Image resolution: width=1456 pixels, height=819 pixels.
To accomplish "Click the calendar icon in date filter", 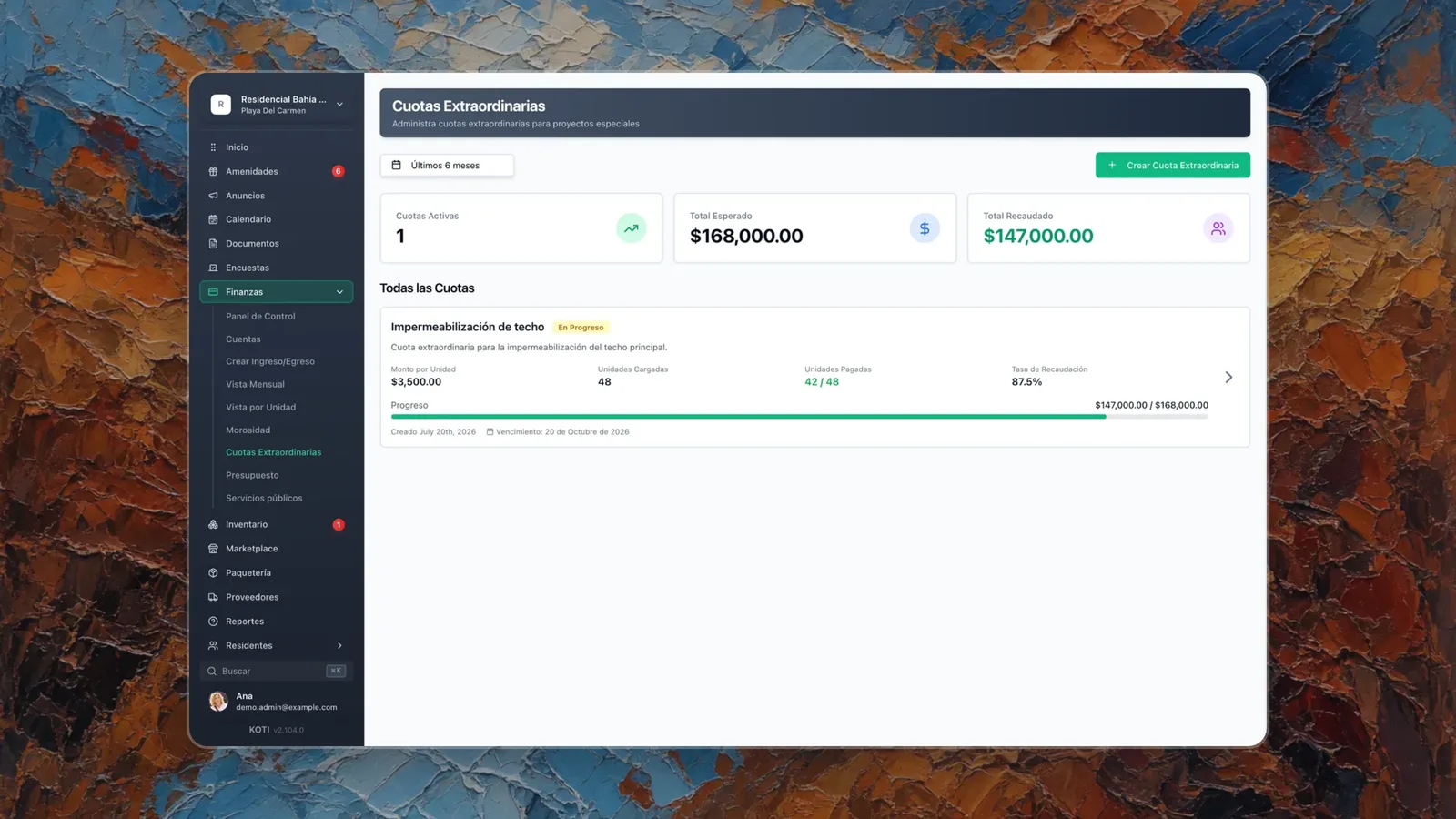I will [x=397, y=165].
